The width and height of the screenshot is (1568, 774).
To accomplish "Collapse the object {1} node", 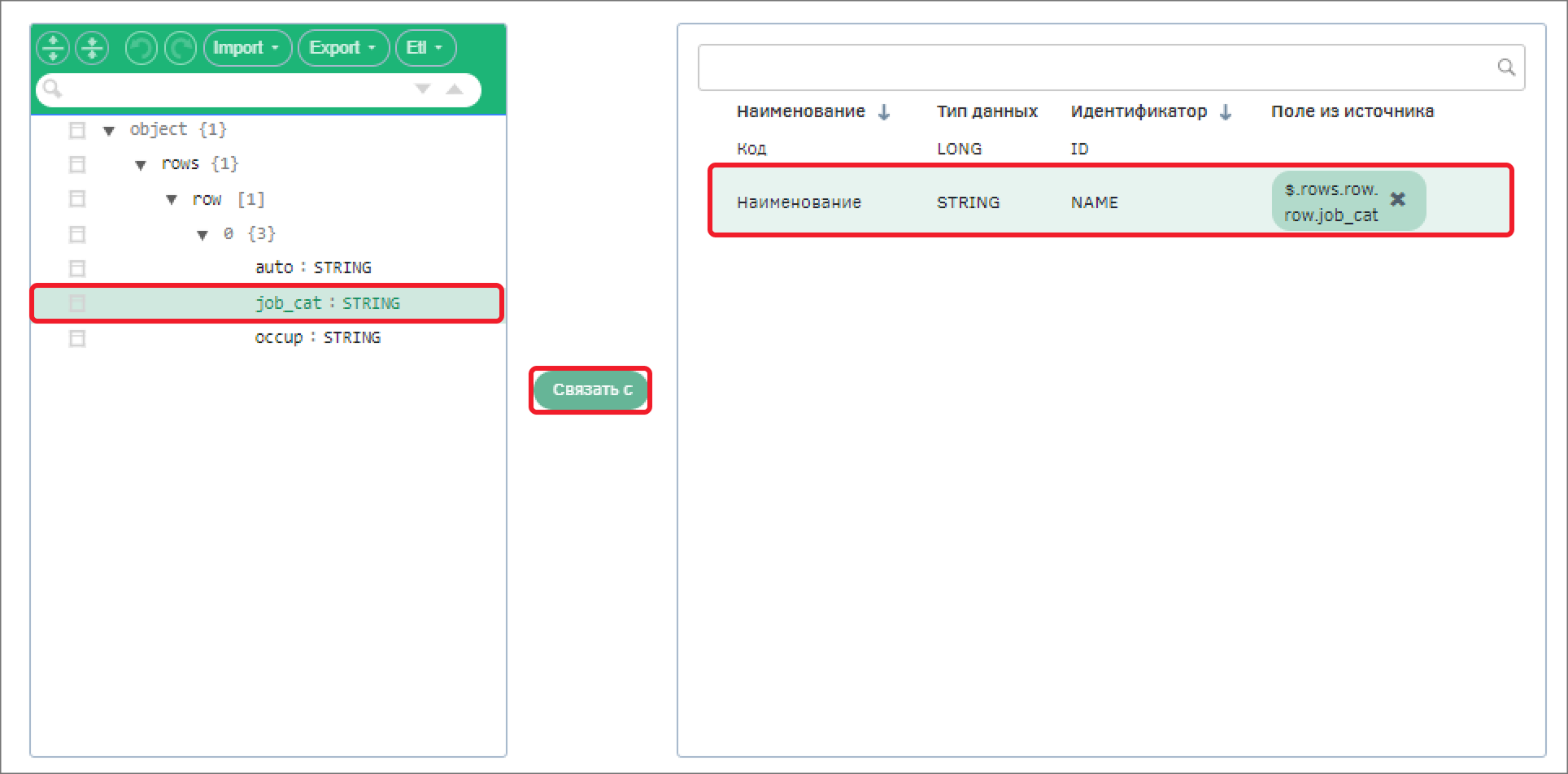I will point(109,131).
